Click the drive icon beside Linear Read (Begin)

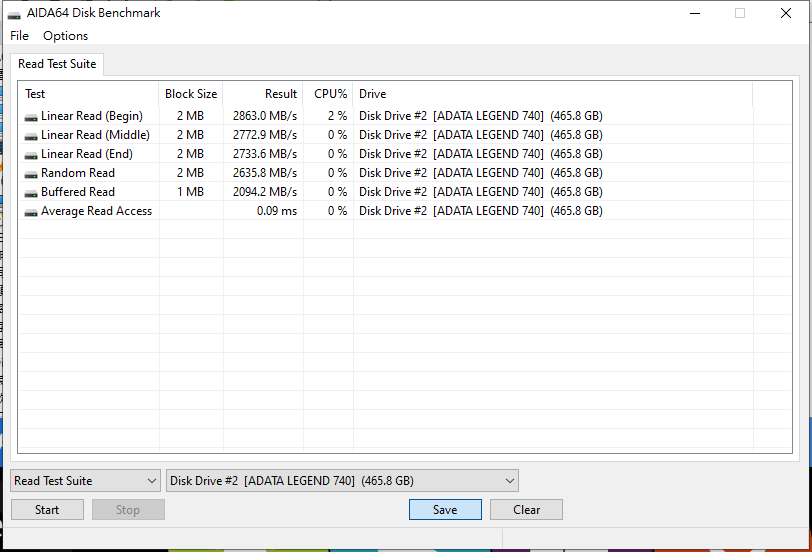(x=31, y=118)
